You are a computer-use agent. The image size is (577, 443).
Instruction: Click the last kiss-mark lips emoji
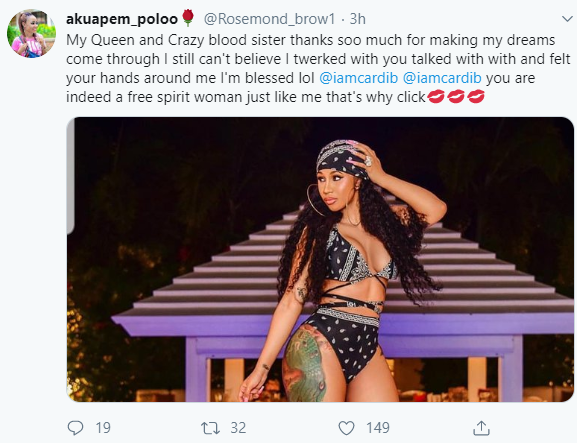click(476, 97)
